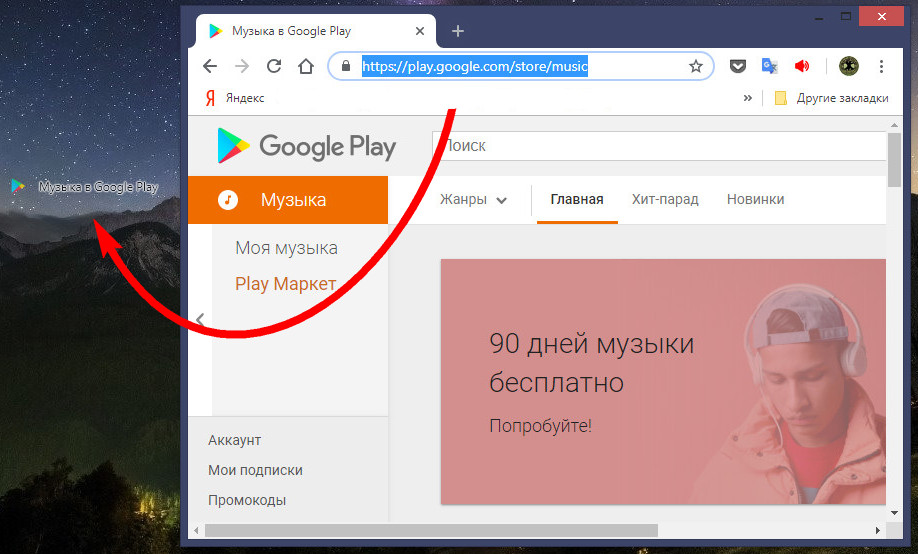
Task: Open the Аккаунт link
Action: click(x=234, y=440)
